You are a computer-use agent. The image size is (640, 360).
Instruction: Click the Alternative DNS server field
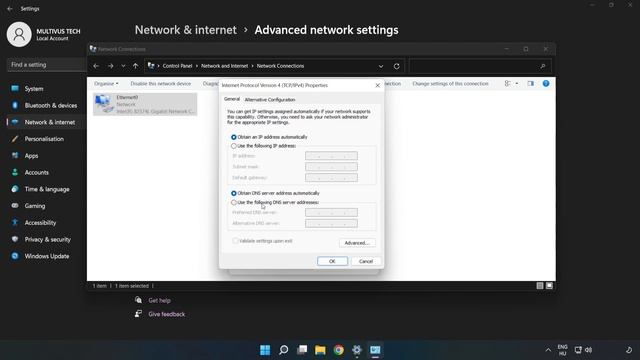(x=331, y=223)
